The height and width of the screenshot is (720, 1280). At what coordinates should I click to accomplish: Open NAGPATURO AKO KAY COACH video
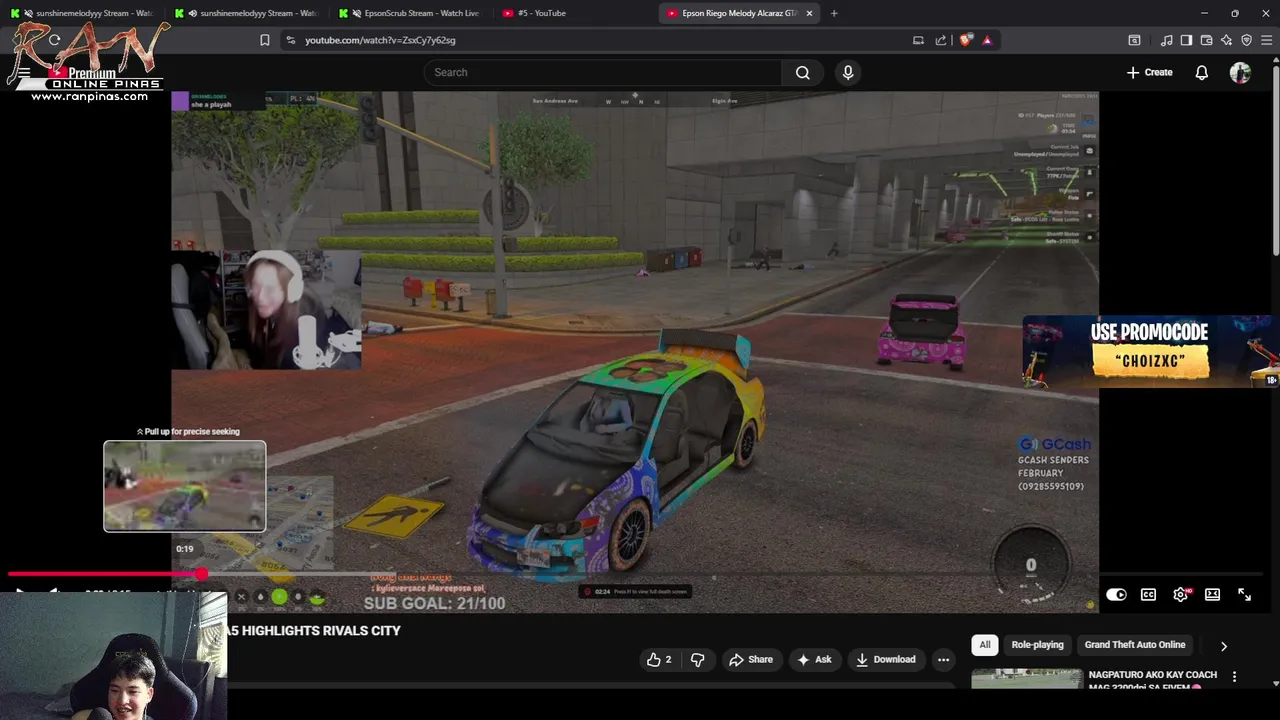click(1152, 680)
